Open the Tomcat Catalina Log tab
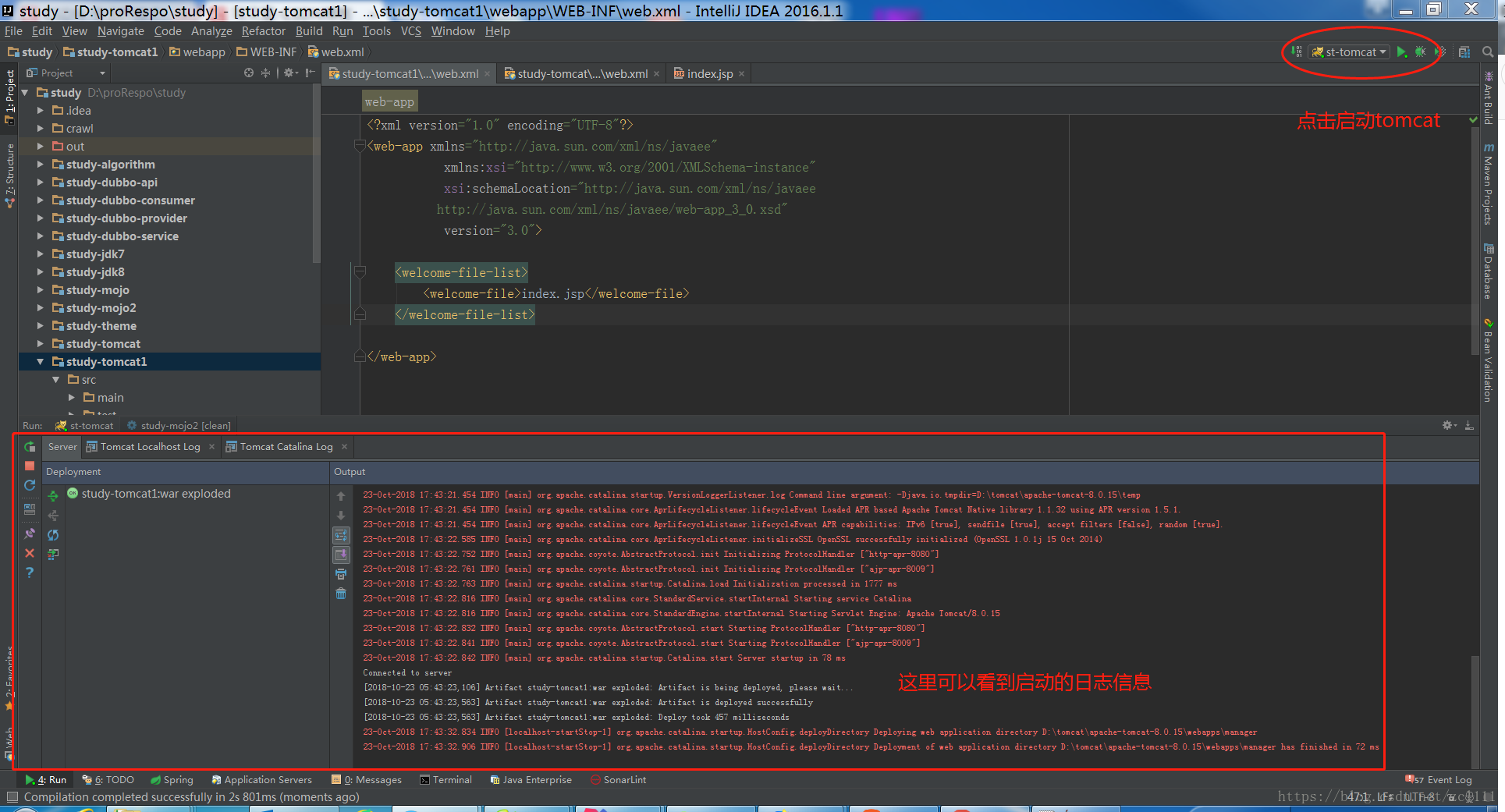The height and width of the screenshot is (812, 1505). coord(286,447)
